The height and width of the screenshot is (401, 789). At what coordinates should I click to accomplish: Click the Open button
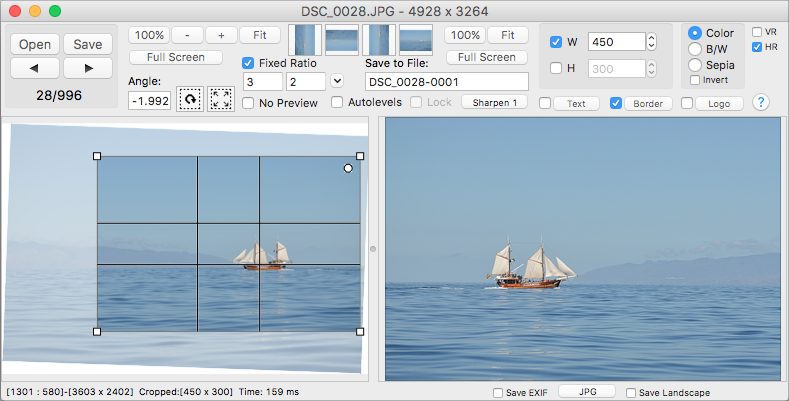coord(35,44)
